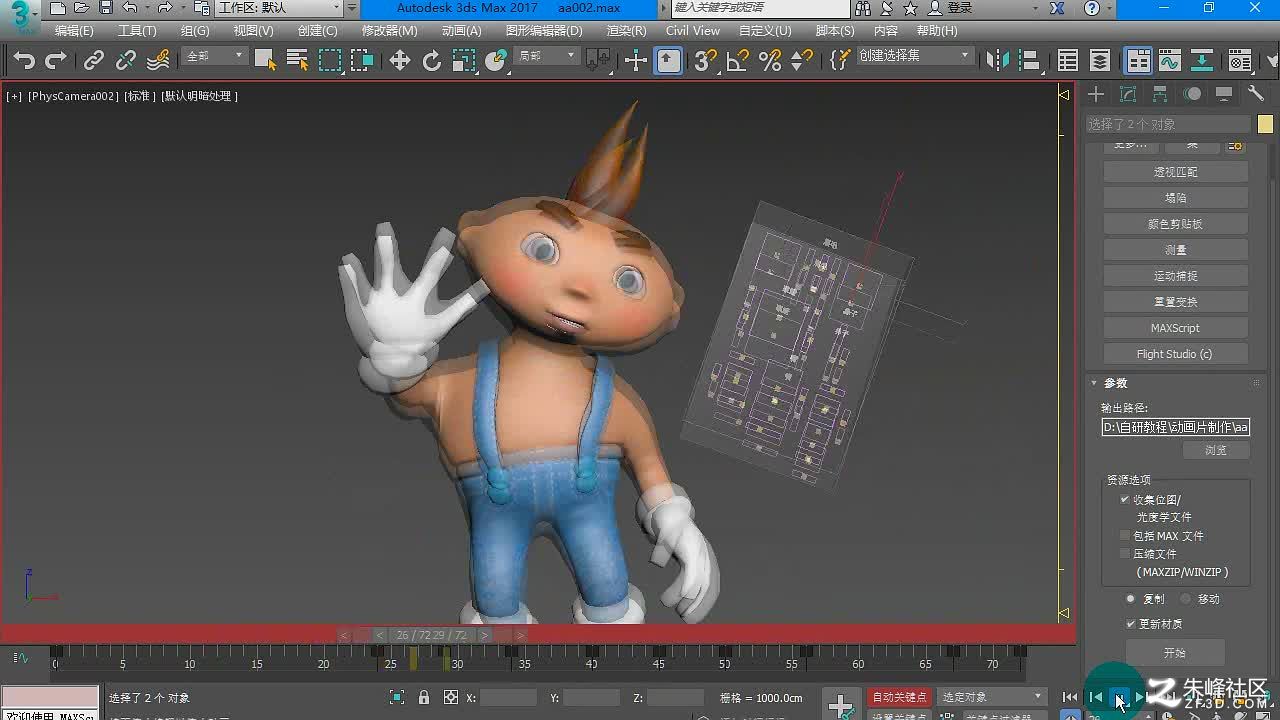
Task: Click the Mirror tool icon
Action: [998, 61]
